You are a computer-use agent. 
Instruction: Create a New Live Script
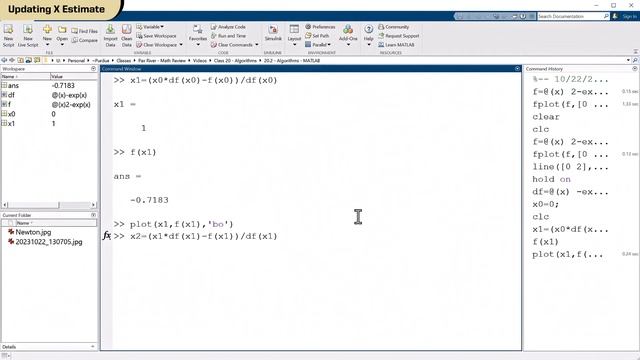[28, 36]
